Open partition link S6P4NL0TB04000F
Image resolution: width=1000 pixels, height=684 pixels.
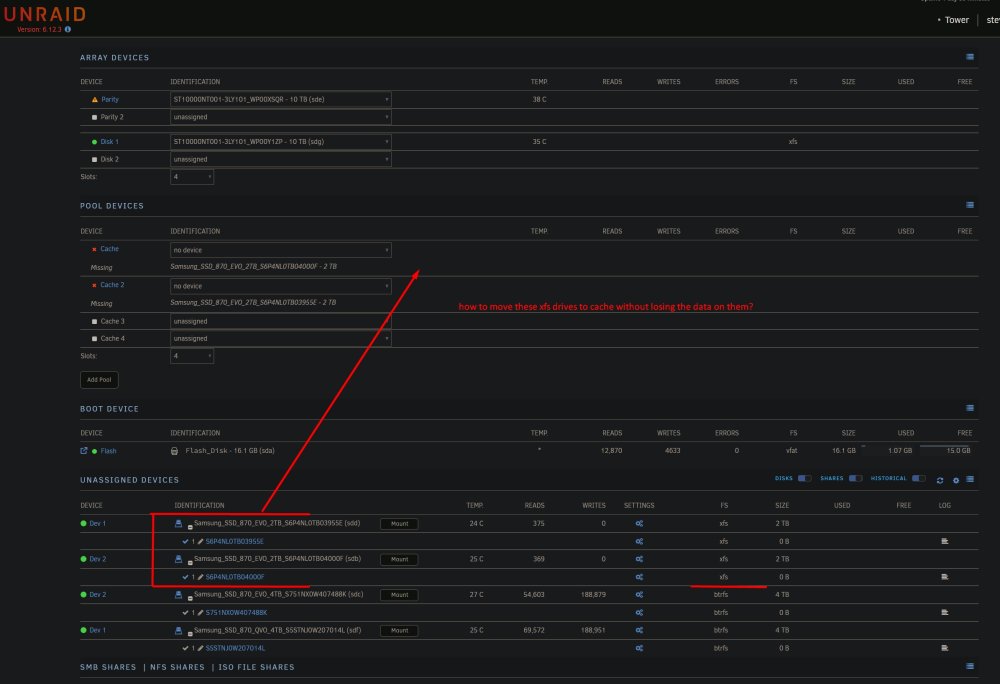pos(235,577)
